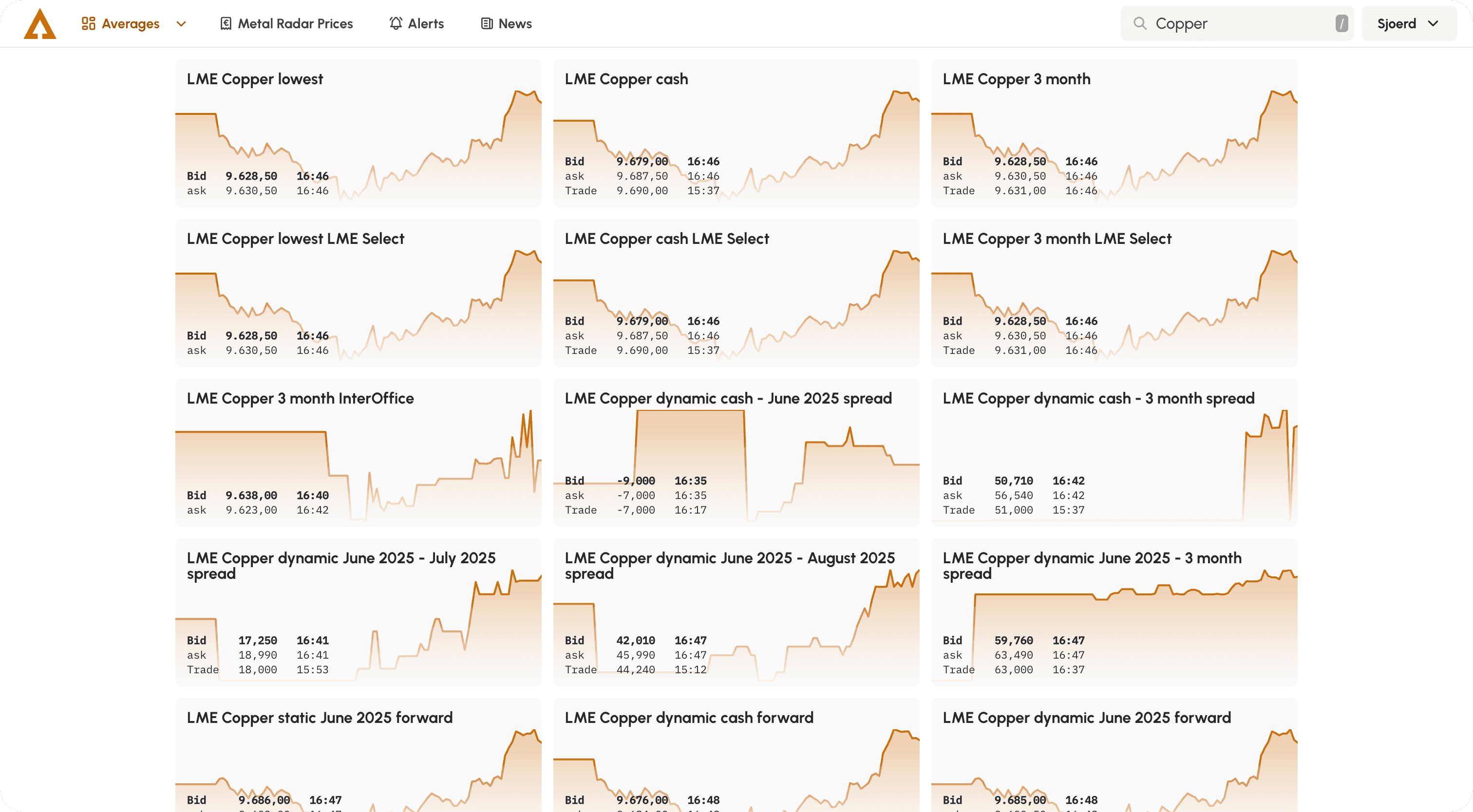This screenshot has height=812, width=1473.
Task: Select LME Copper 3 month LME Select title
Action: click(x=1058, y=239)
